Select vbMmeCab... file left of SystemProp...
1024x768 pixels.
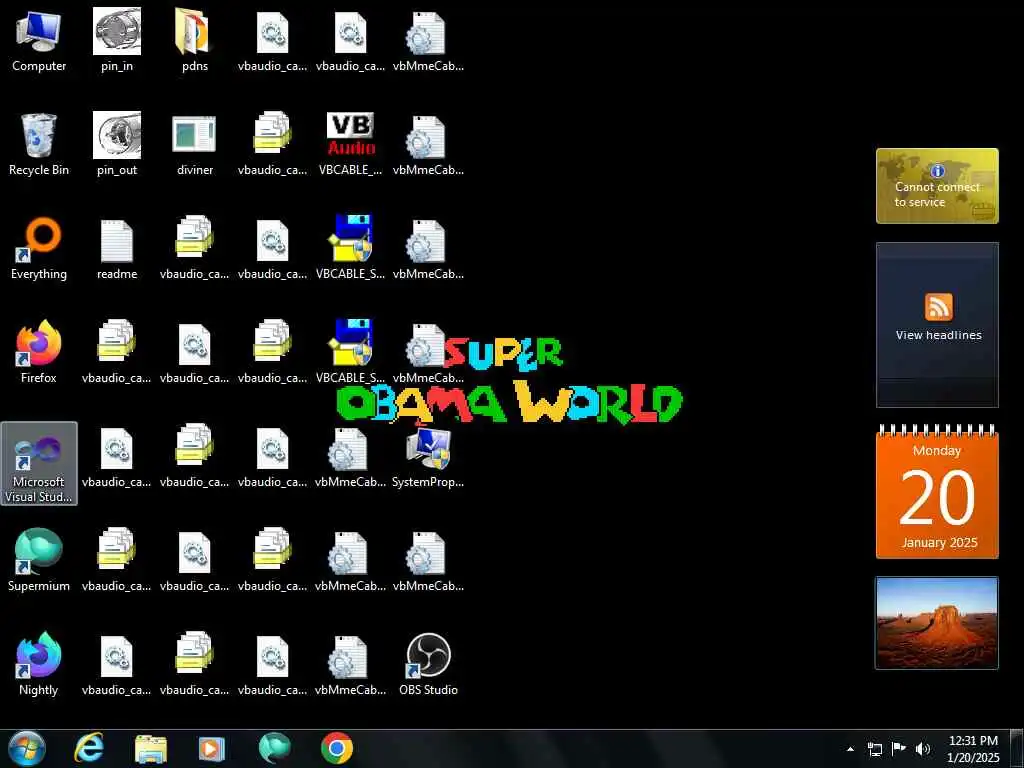click(350, 456)
